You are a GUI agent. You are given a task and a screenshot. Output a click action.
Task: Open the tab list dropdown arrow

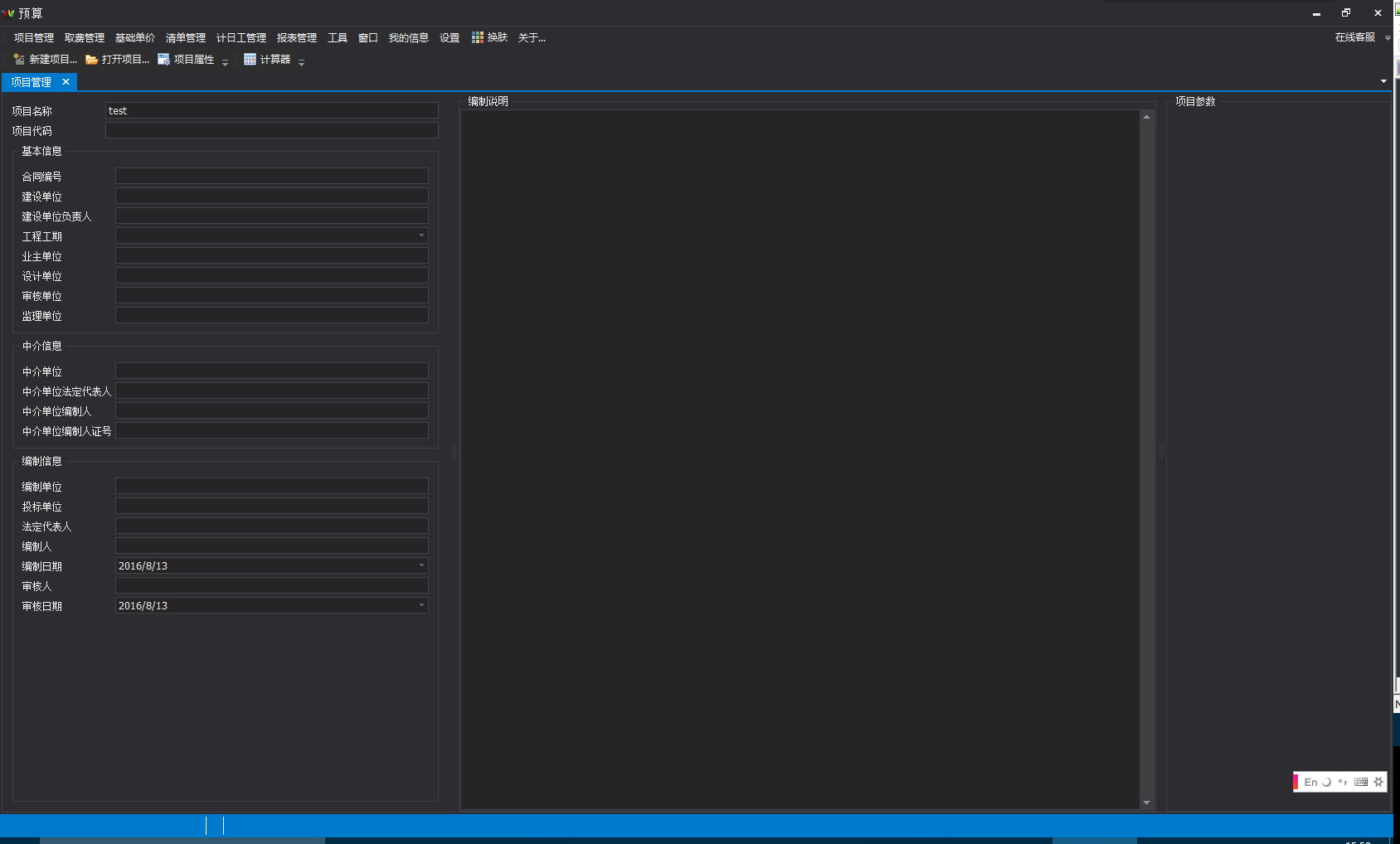(x=1383, y=81)
